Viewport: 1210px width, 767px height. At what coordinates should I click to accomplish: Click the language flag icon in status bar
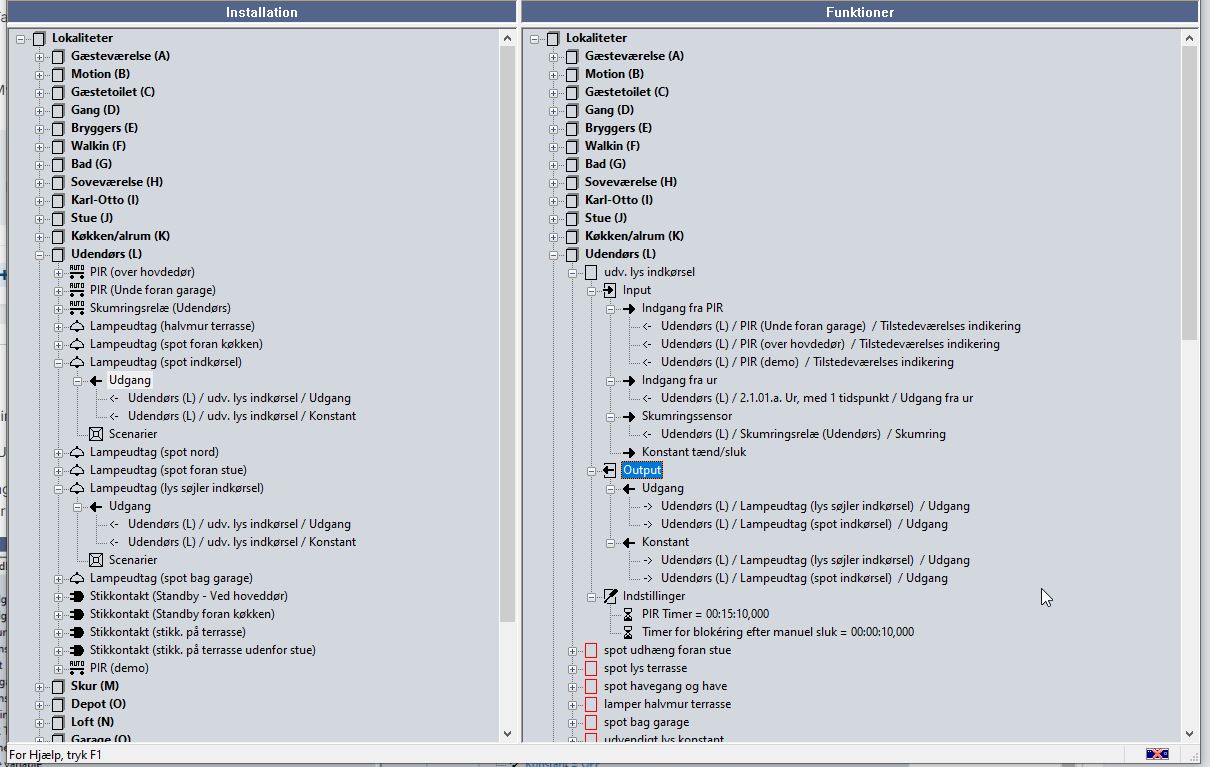(1157, 754)
